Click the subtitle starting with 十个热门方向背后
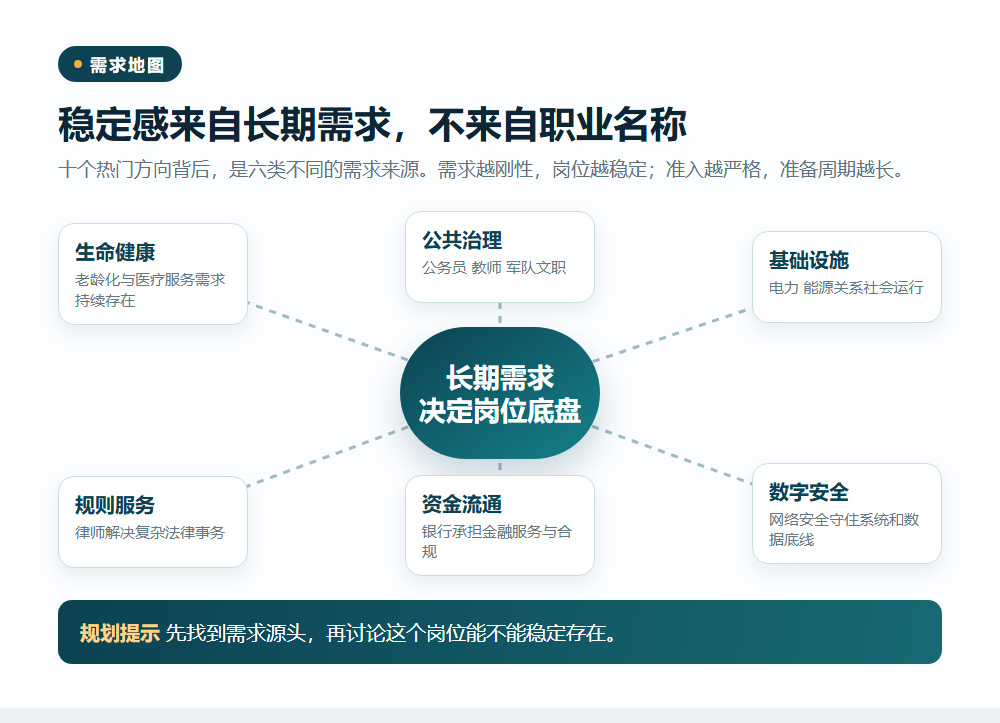The image size is (1000, 723). pyautogui.click(x=482, y=170)
